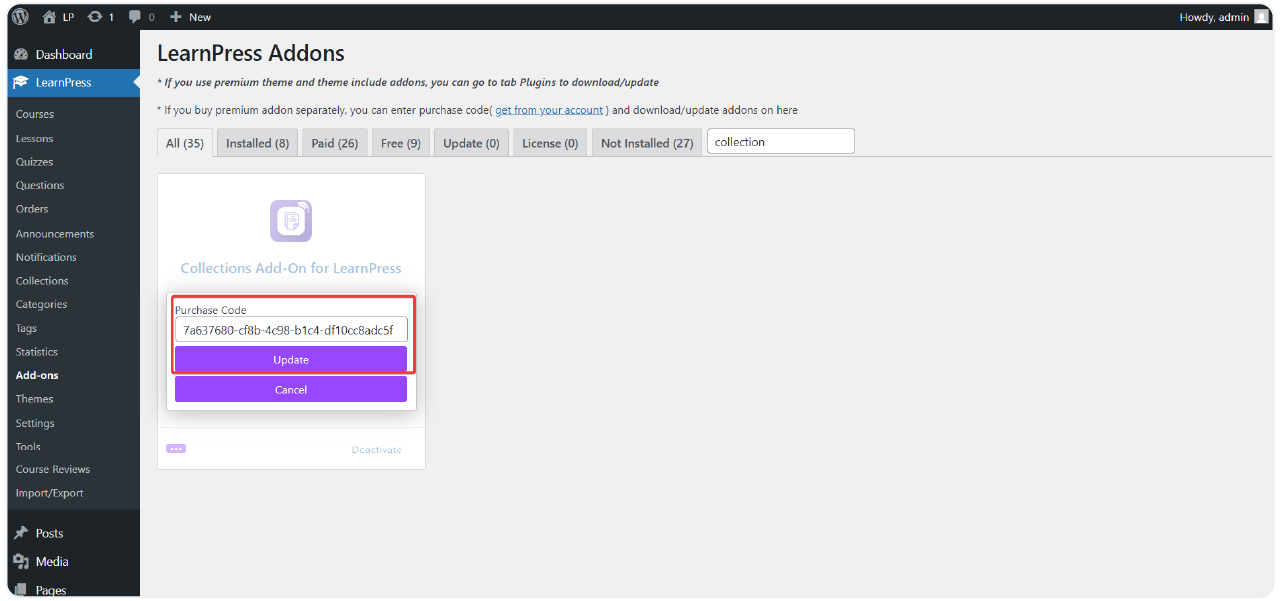Go to Courses submenu

(x=35, y=114)
